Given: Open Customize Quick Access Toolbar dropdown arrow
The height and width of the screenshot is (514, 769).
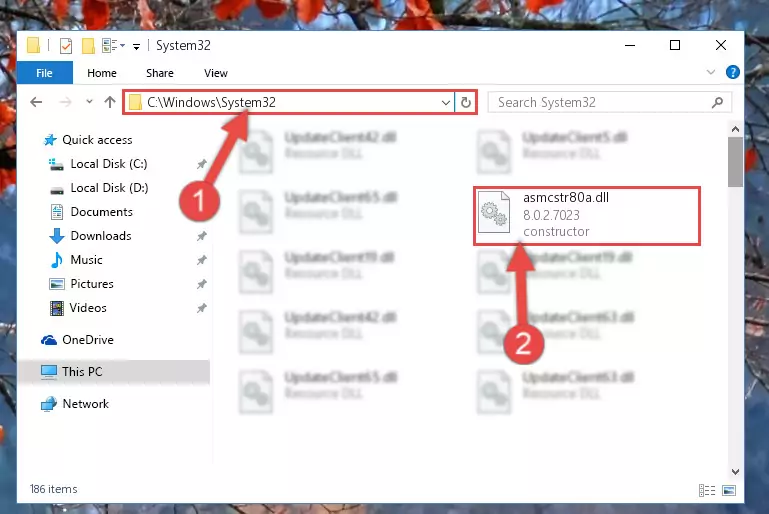Looking at the screenshot, I should [x=136, y=46].
